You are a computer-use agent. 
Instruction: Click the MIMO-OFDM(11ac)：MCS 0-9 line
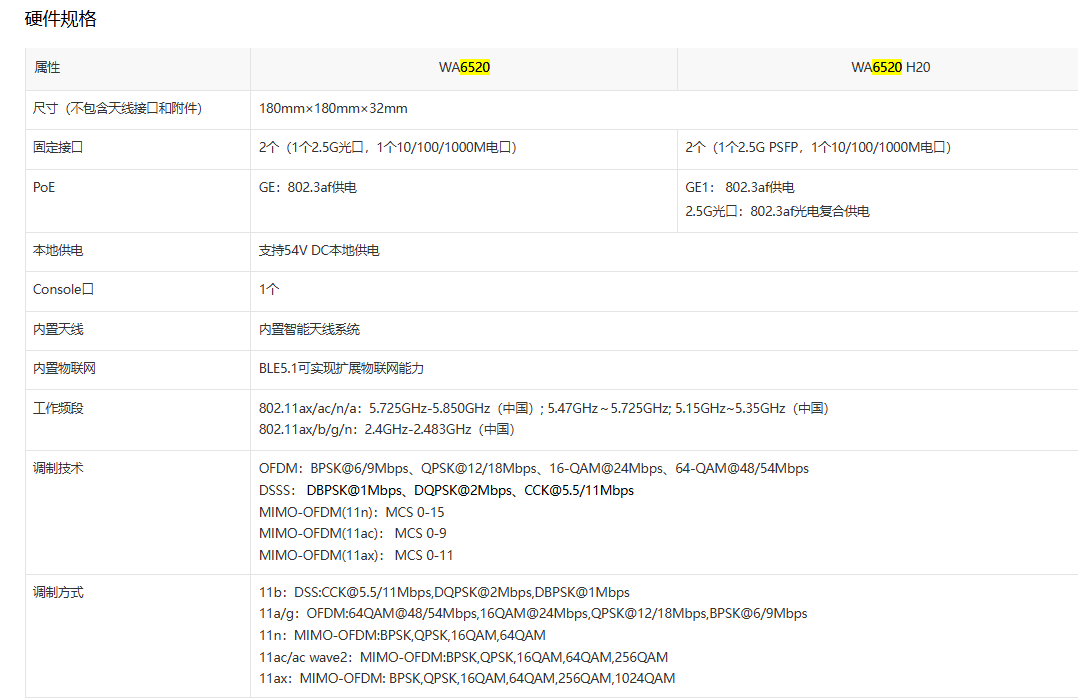(353, 533)
